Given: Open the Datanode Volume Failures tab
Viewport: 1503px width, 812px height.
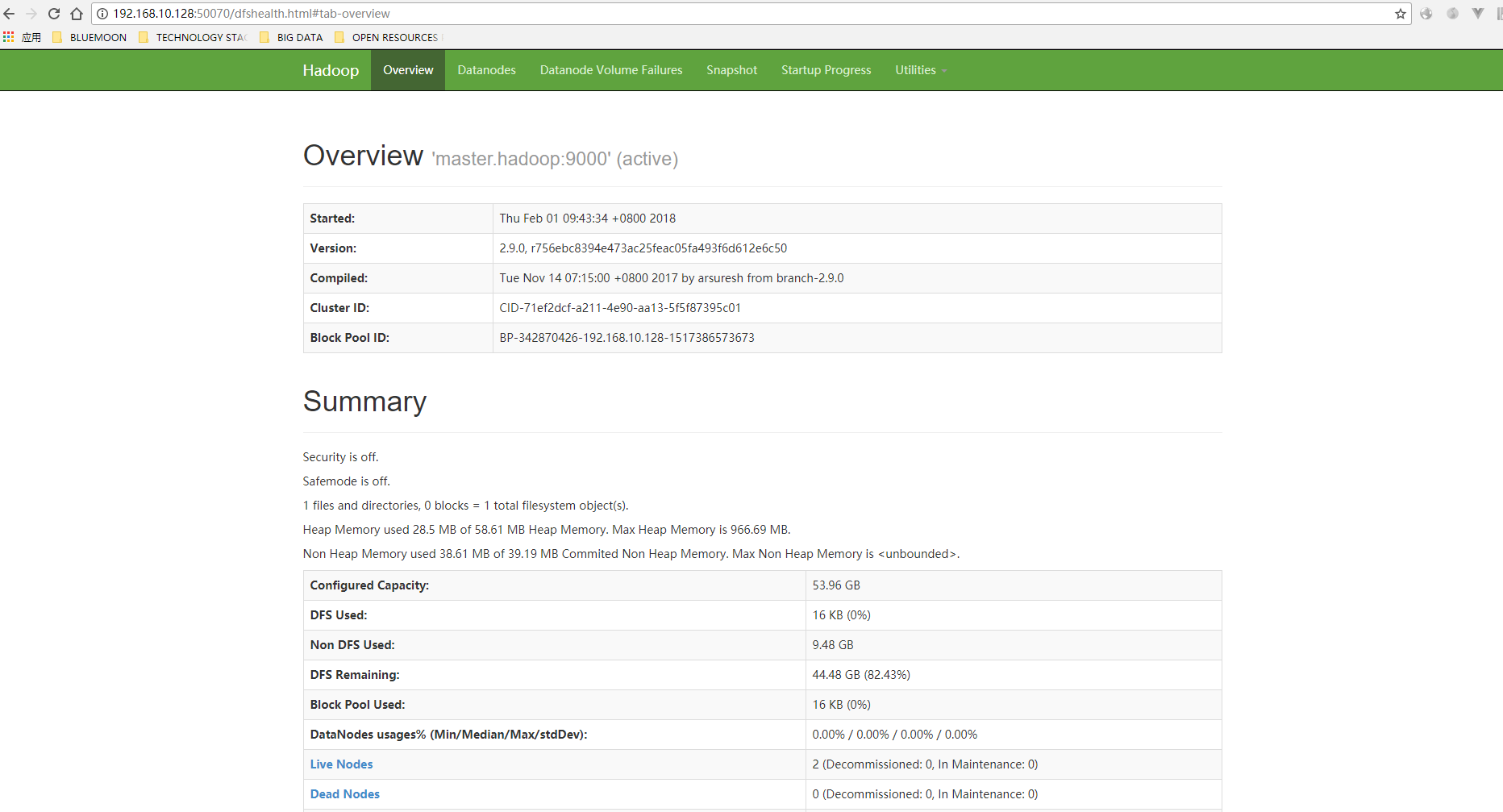Looking at the screenshot, I should (610, 70).
